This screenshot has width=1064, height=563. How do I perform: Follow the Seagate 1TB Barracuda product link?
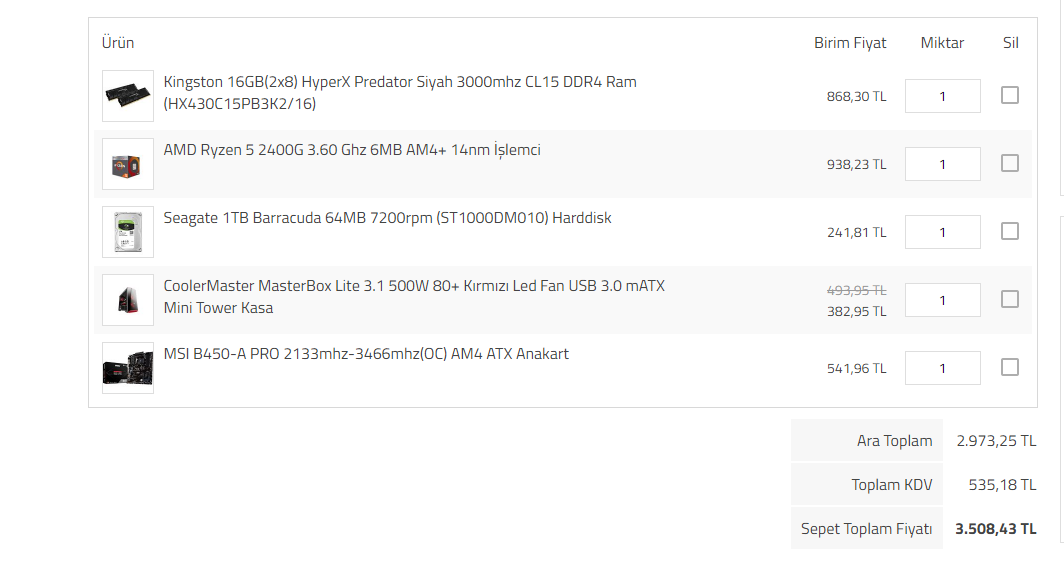[387, 218]
